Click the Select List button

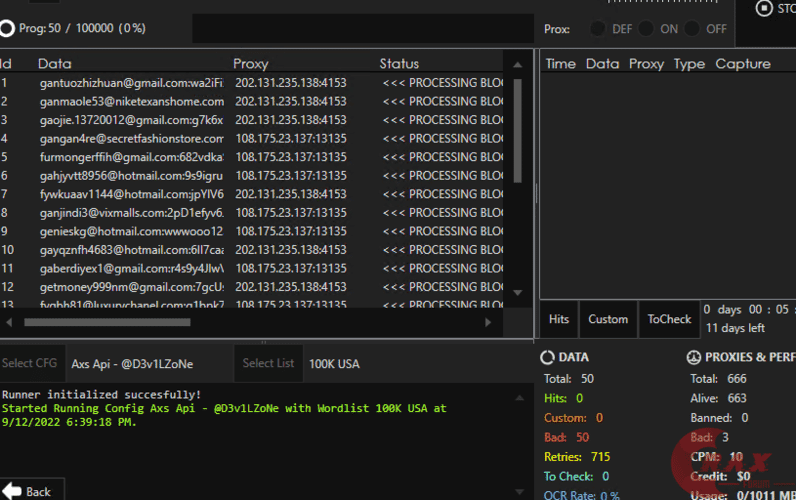(268, 363)
